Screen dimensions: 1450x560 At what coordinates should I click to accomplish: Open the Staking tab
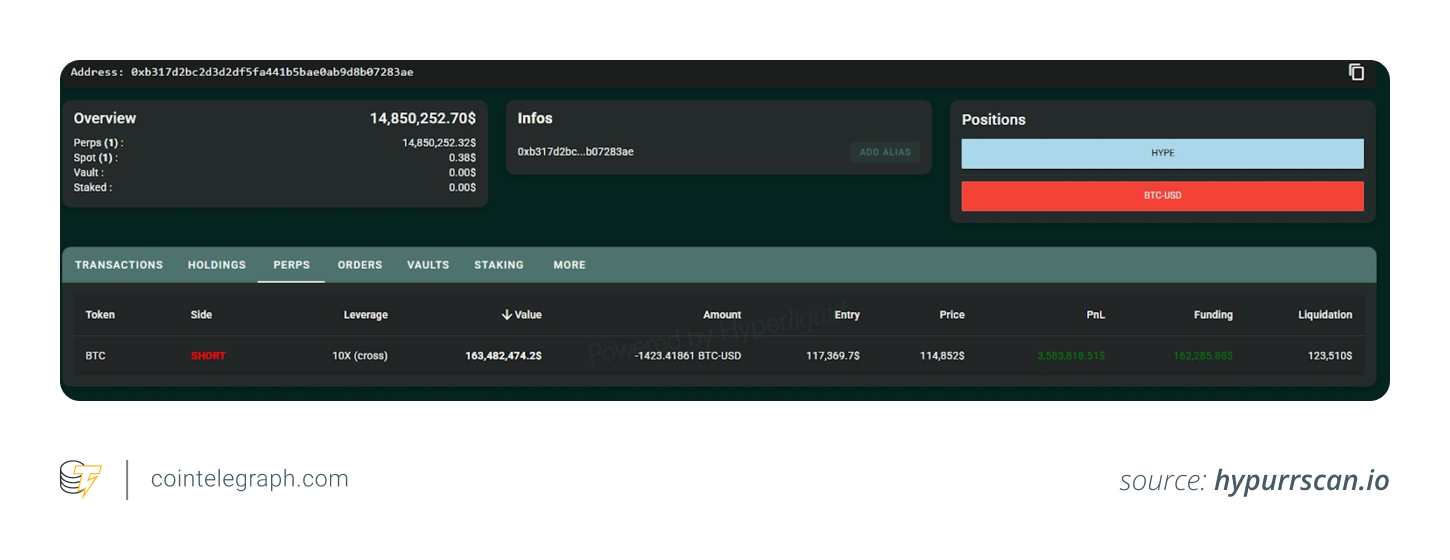pos(499,265)
